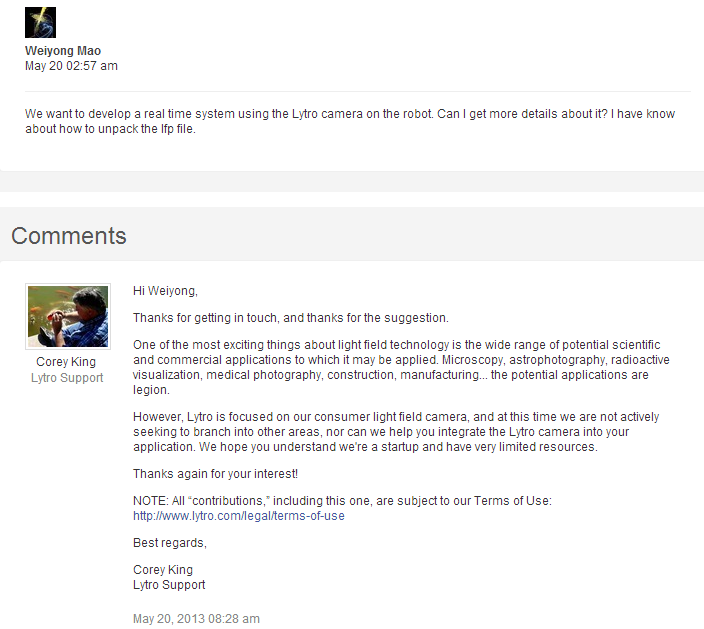
Task: Click the 'Thanks again for your interest!' line
Action: pos(215,473)
